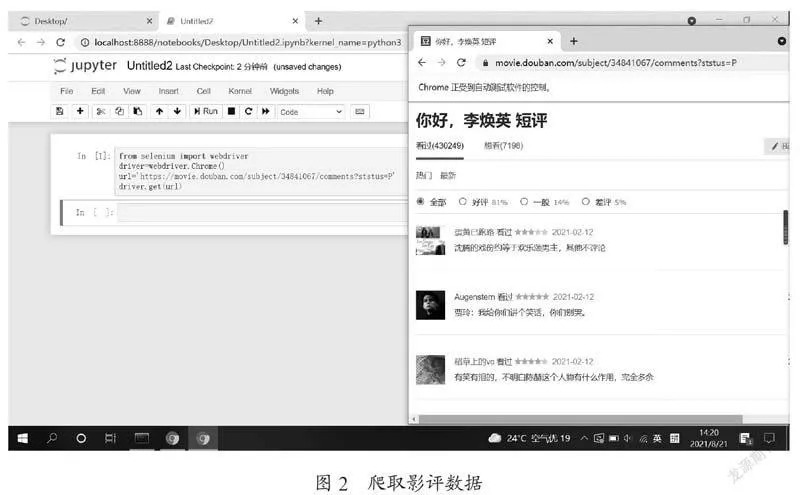800x495 pixels.
Task: Select the 看过(430249) tab
Action: (440, 146)
